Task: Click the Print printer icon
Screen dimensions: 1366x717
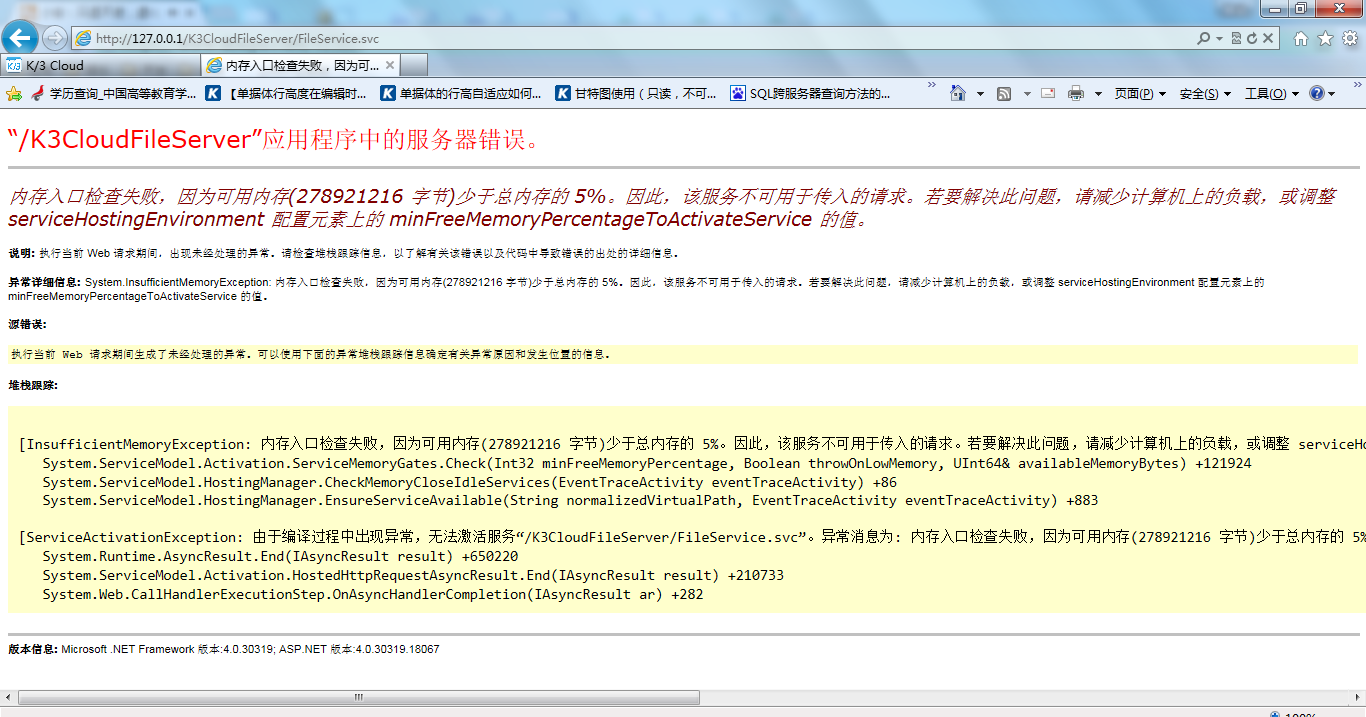Action: click(x=1076, y=93)
